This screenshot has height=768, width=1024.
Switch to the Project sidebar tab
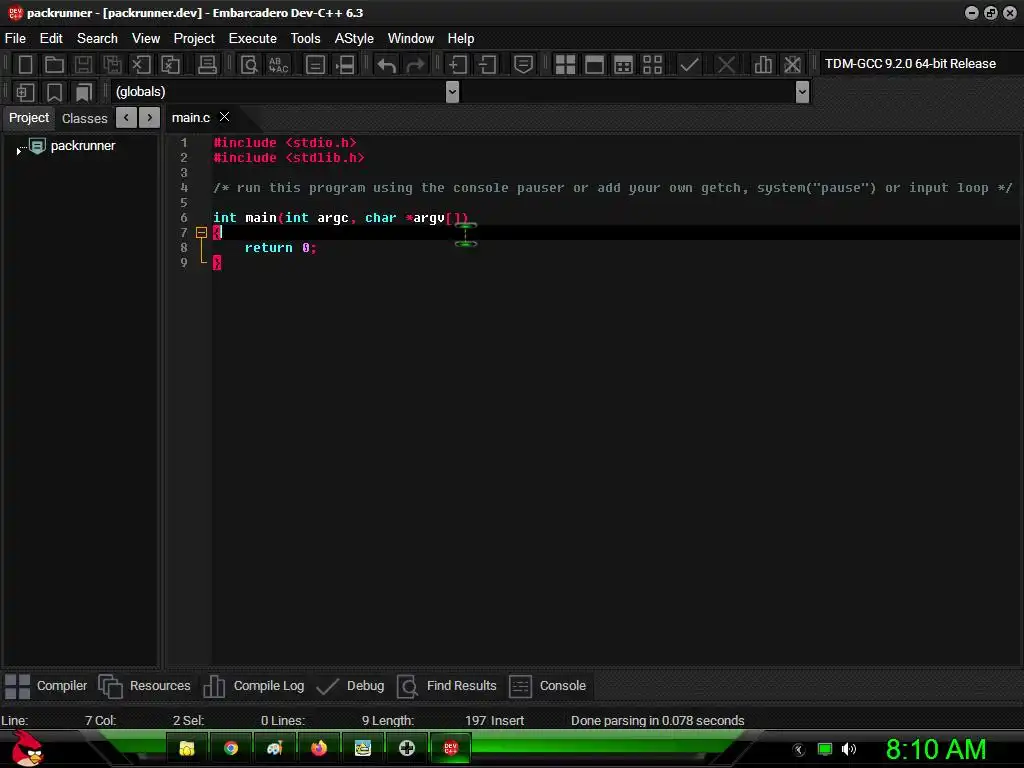[x=29, y=118]
